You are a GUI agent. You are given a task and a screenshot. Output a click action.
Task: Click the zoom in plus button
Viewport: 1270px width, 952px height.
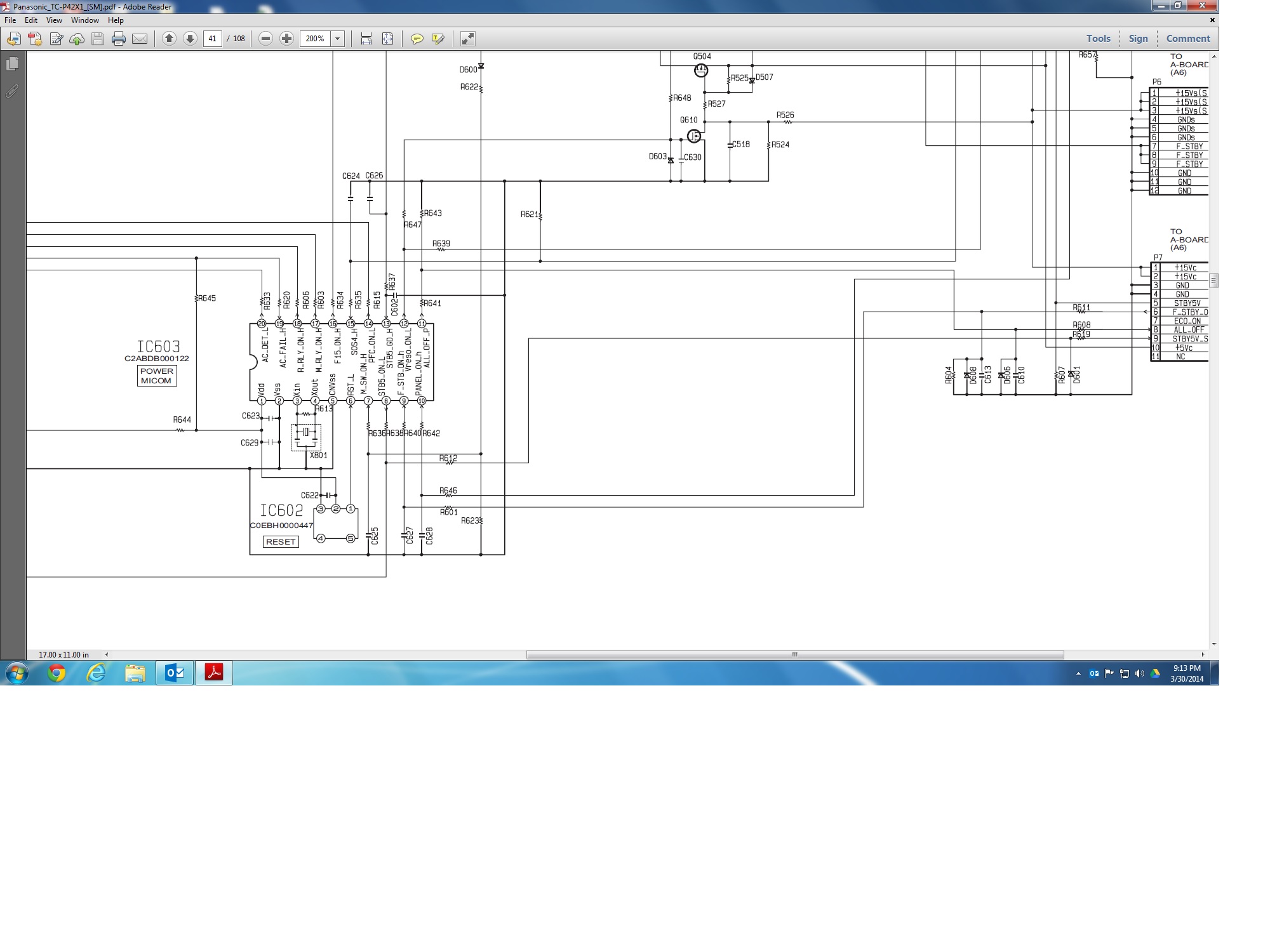pos(287,39)
